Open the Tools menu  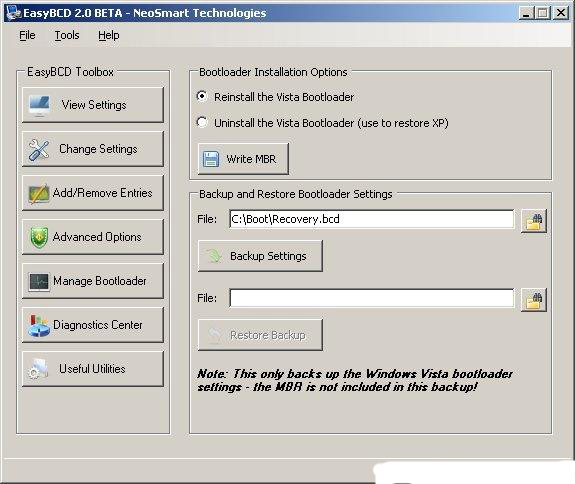(67, 35)
